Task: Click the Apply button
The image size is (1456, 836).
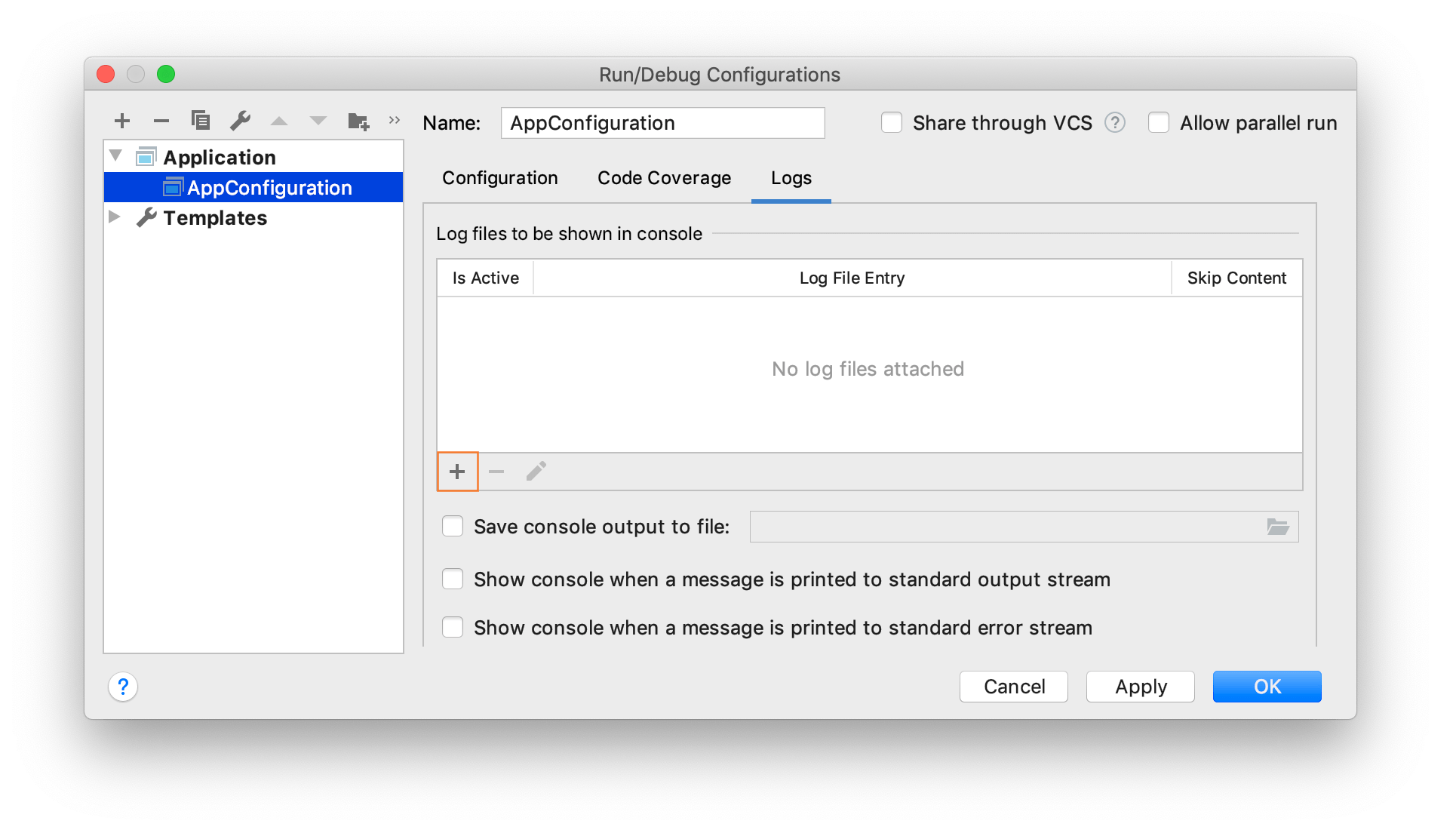Action: click(1141, 687)
